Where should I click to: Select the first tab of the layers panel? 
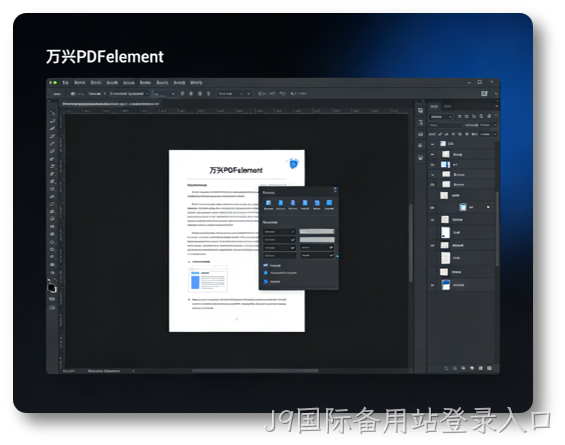click(x=434, y=106)
